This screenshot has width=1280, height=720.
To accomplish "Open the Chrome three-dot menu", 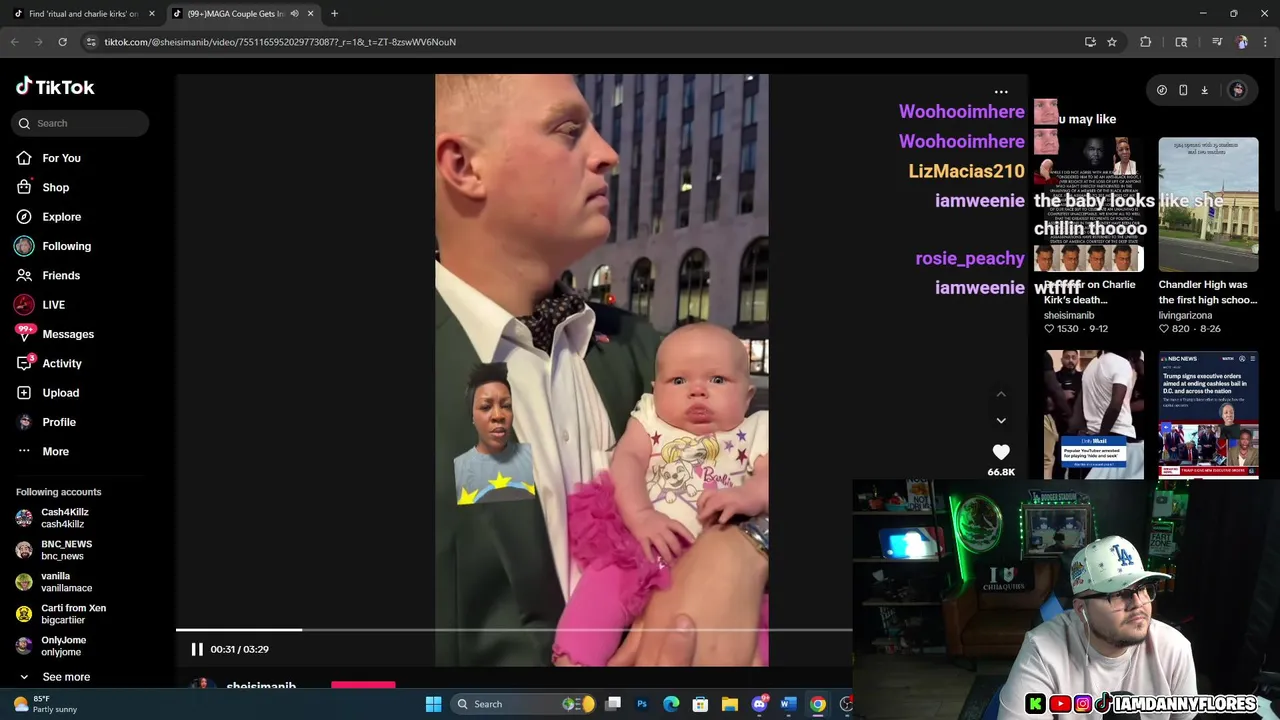I will click(1265, 42).
